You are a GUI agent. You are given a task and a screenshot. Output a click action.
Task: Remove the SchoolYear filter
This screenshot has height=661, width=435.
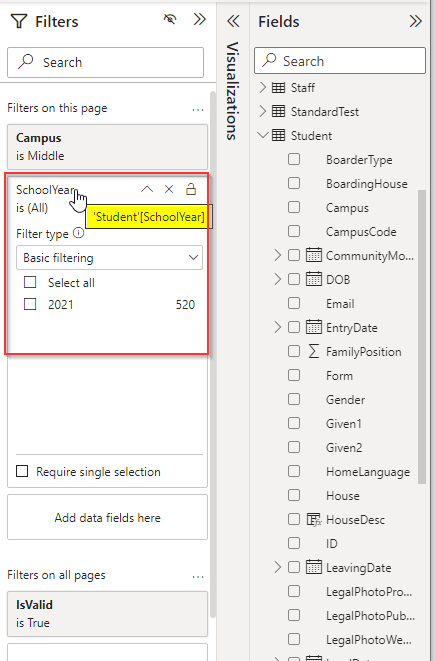pos(169,189)
